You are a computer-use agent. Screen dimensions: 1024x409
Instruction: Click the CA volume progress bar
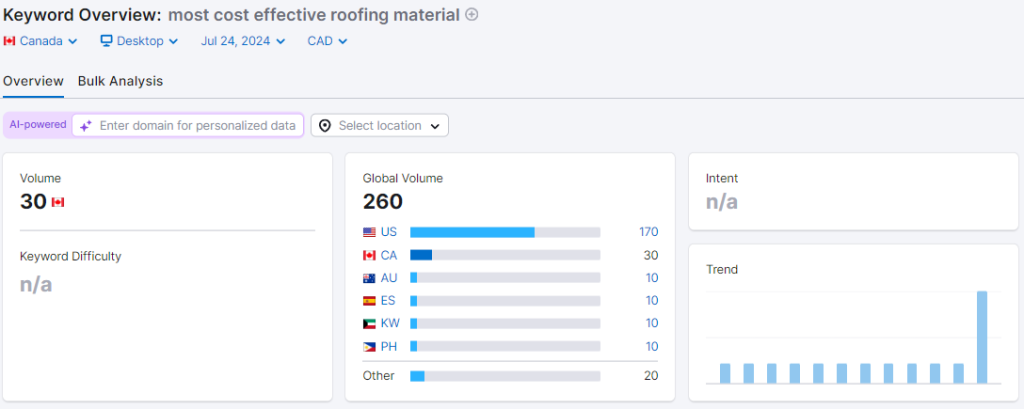click(x=505, y=255)
